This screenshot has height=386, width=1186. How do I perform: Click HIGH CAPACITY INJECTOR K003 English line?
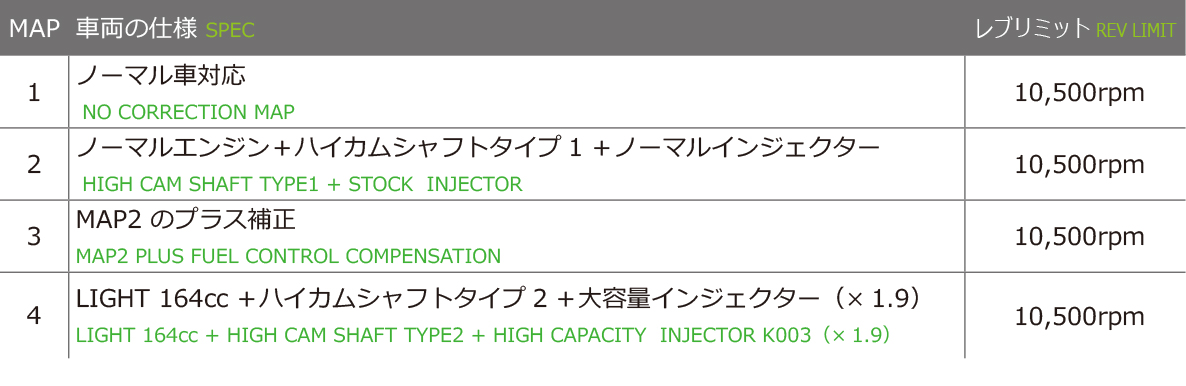click(484, 335)
